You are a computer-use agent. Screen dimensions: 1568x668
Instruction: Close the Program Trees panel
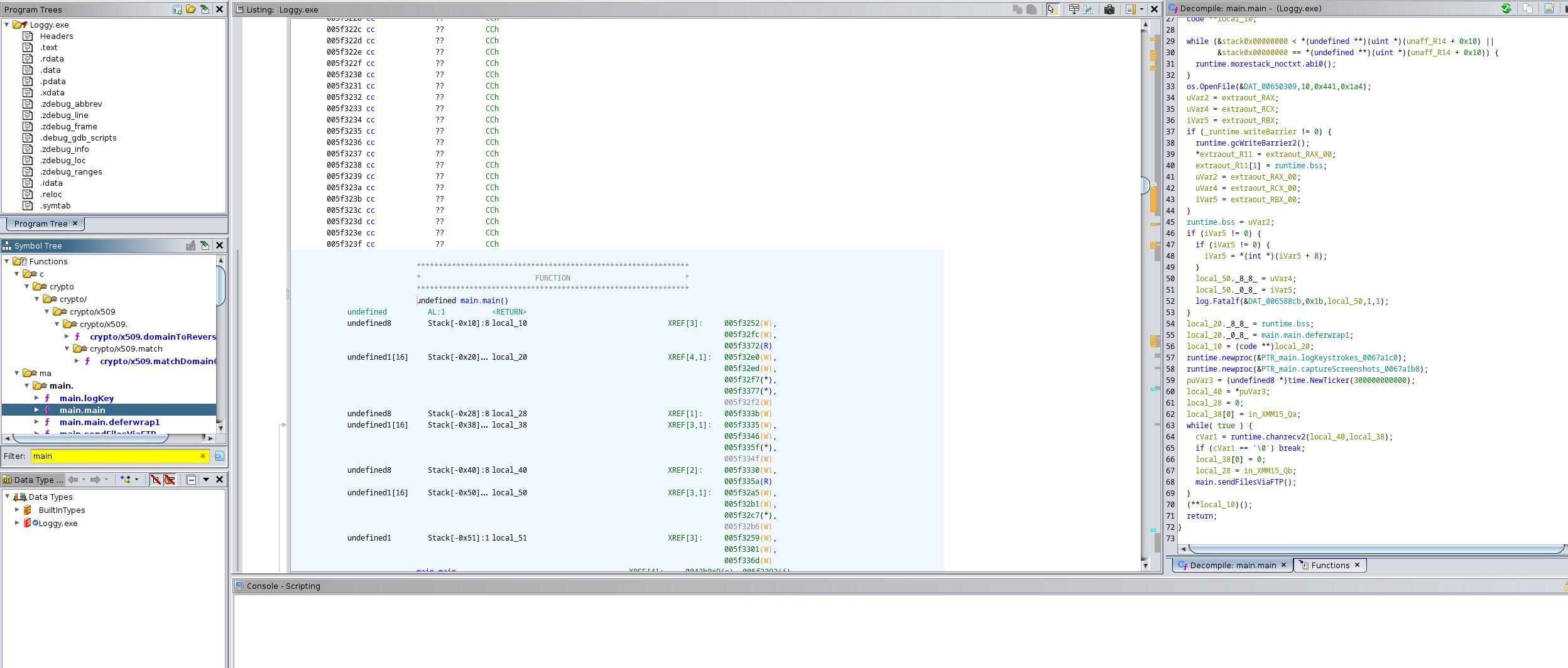(219, 9)
